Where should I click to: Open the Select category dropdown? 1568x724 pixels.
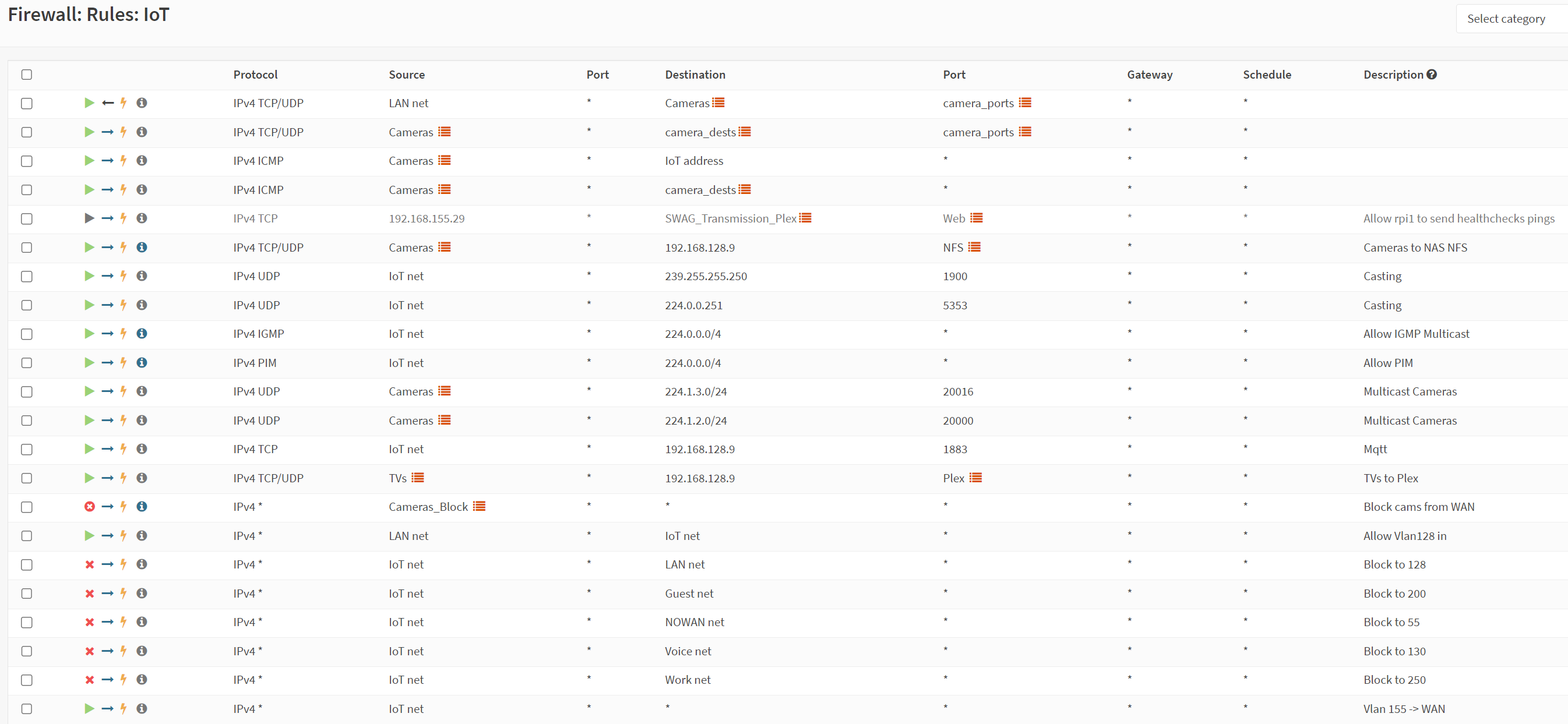(x=1511, y=19)
